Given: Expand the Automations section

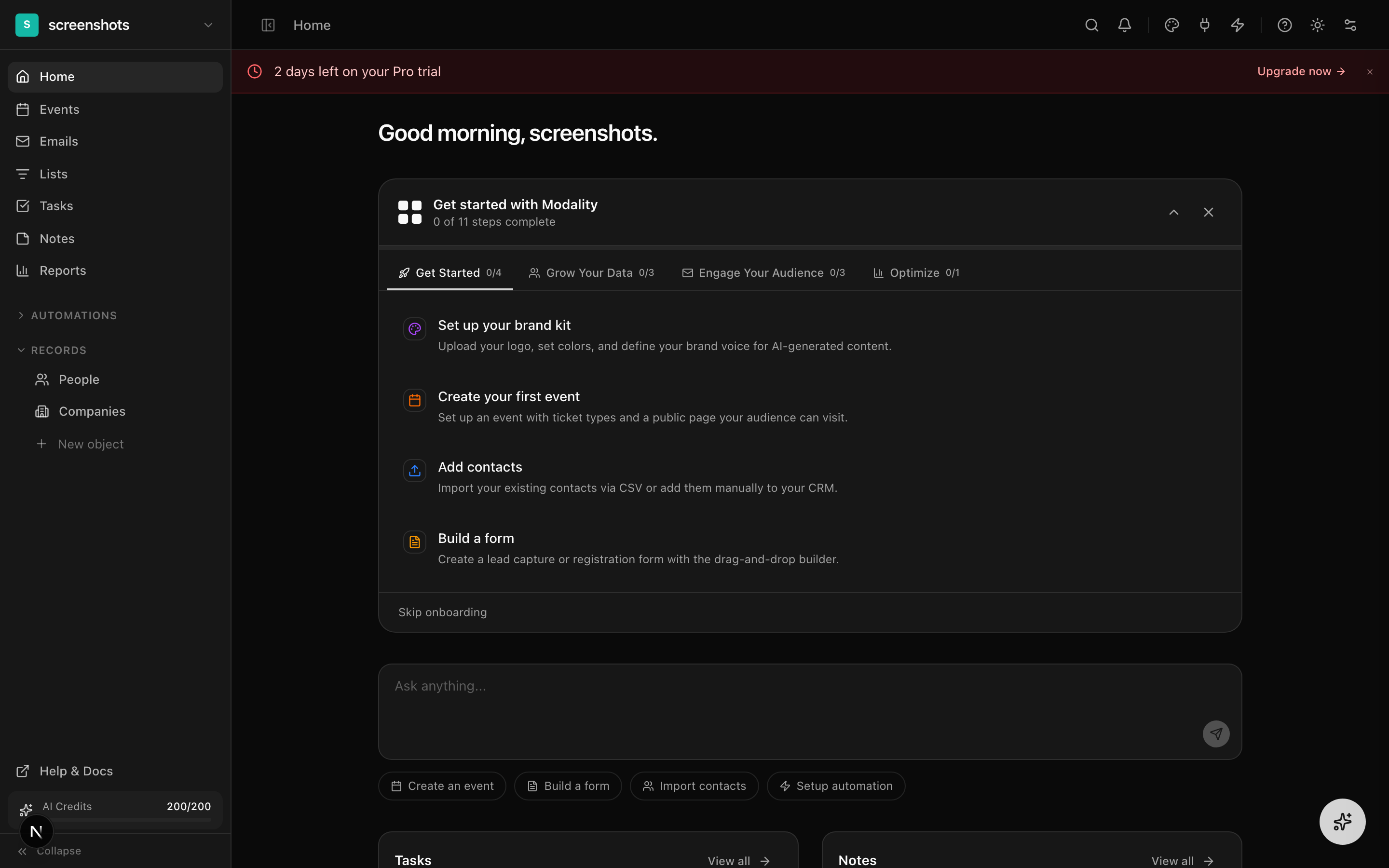Looking at the screenshot, I should [67, 316].
